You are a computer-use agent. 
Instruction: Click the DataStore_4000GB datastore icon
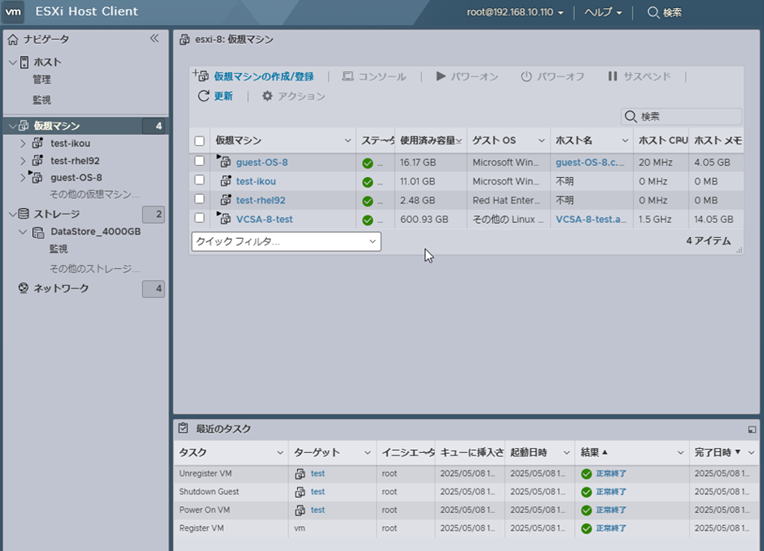point(38,232)
